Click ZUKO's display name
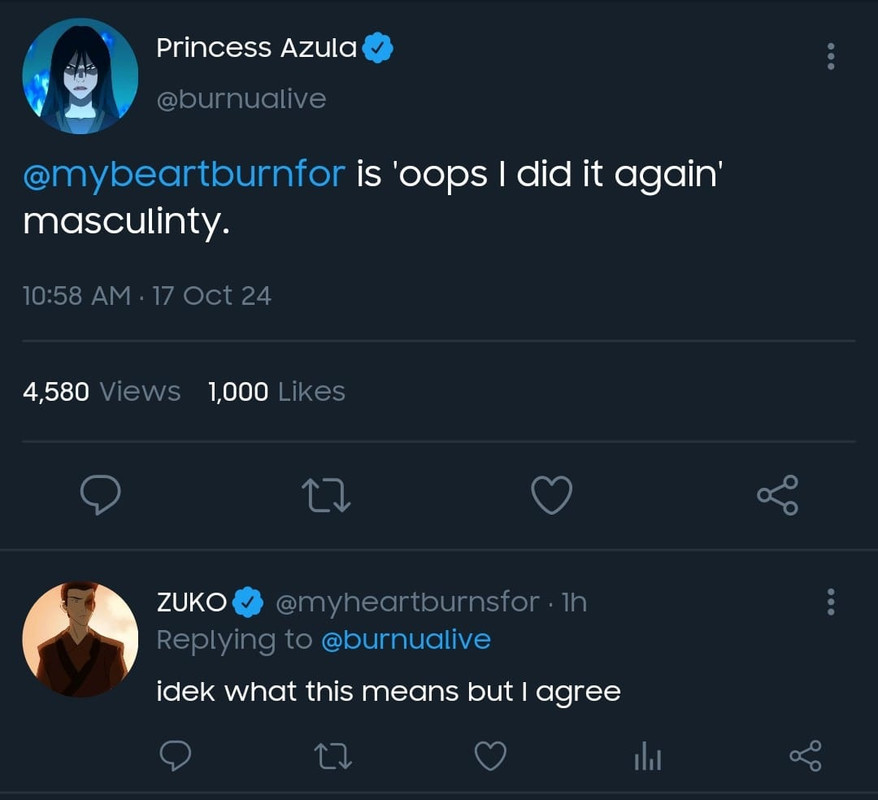Screen dimensions: 878x800 pos(192,602)
